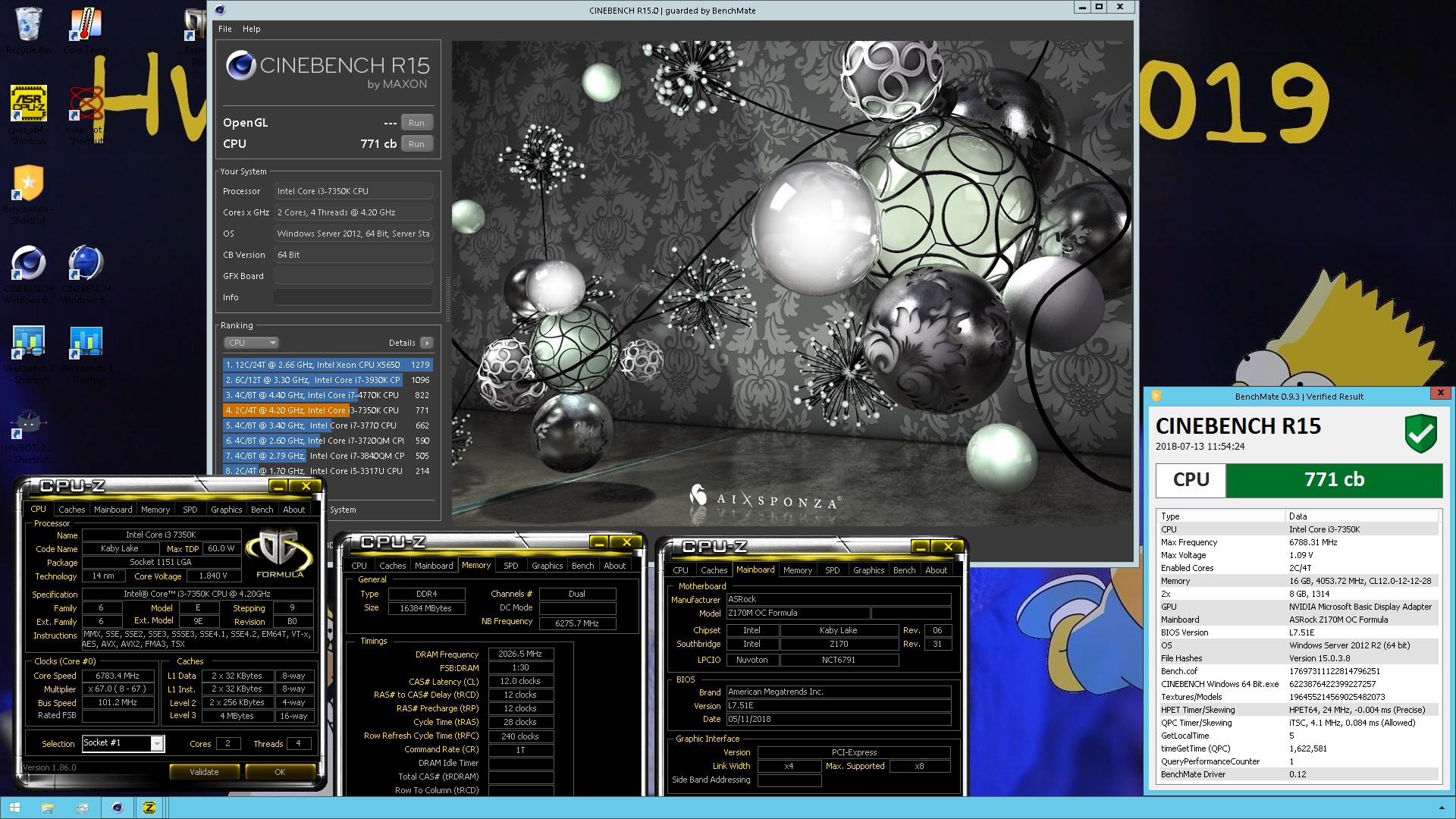Click the Details label in the Ranking section
Screen dimensions: 1456x819
click(x=402, y=343)
